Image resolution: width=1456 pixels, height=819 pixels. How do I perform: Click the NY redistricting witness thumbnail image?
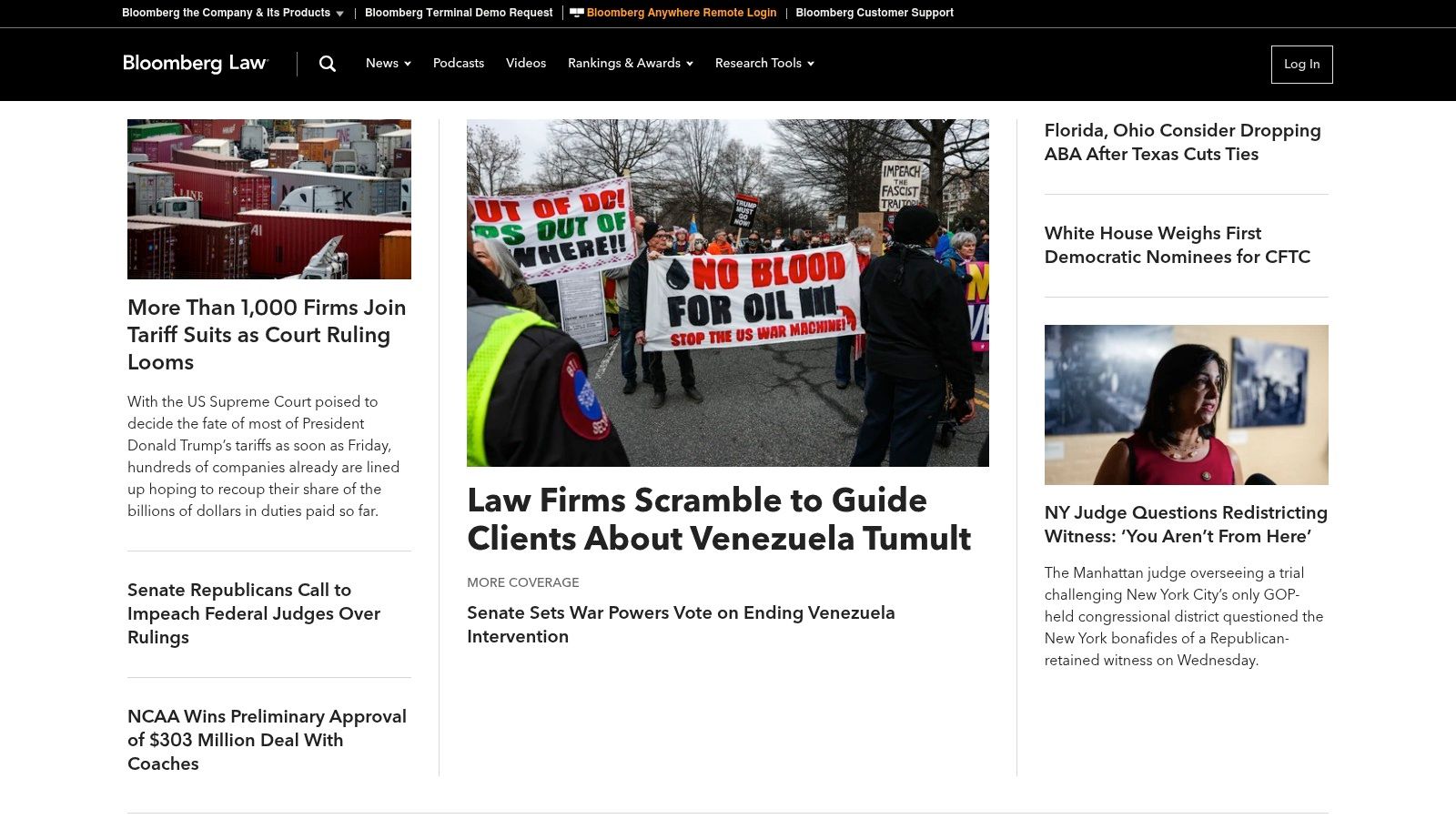point(1186,404)
